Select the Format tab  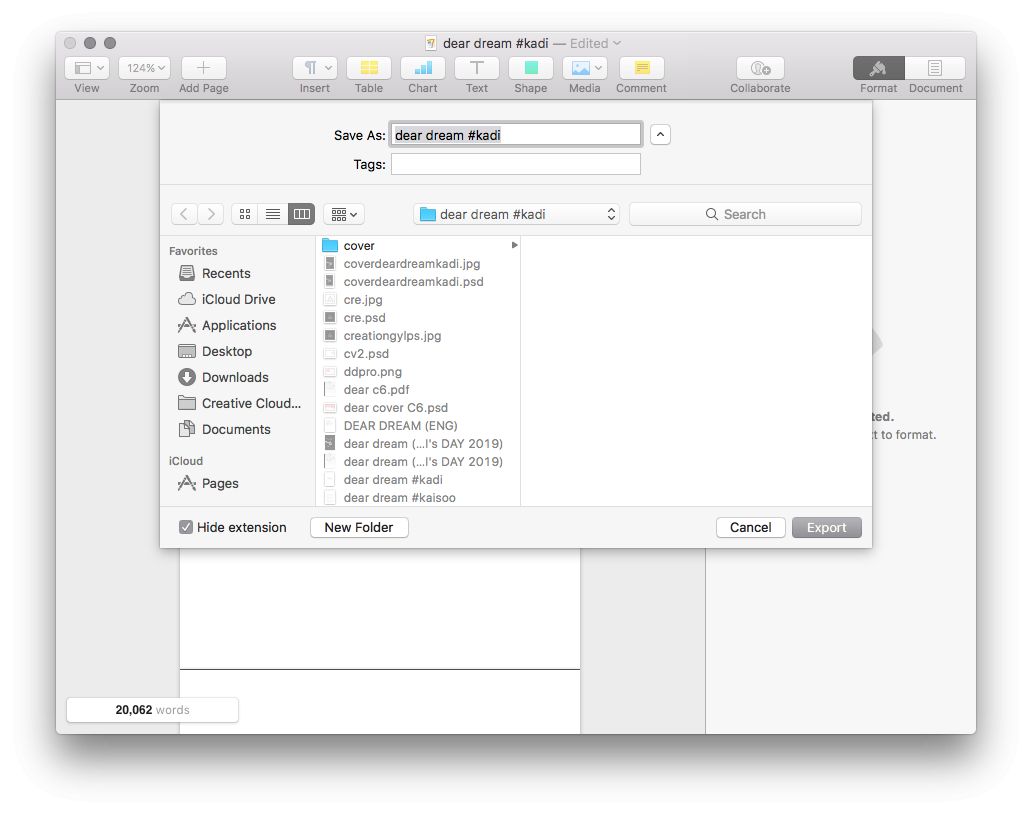878,68
